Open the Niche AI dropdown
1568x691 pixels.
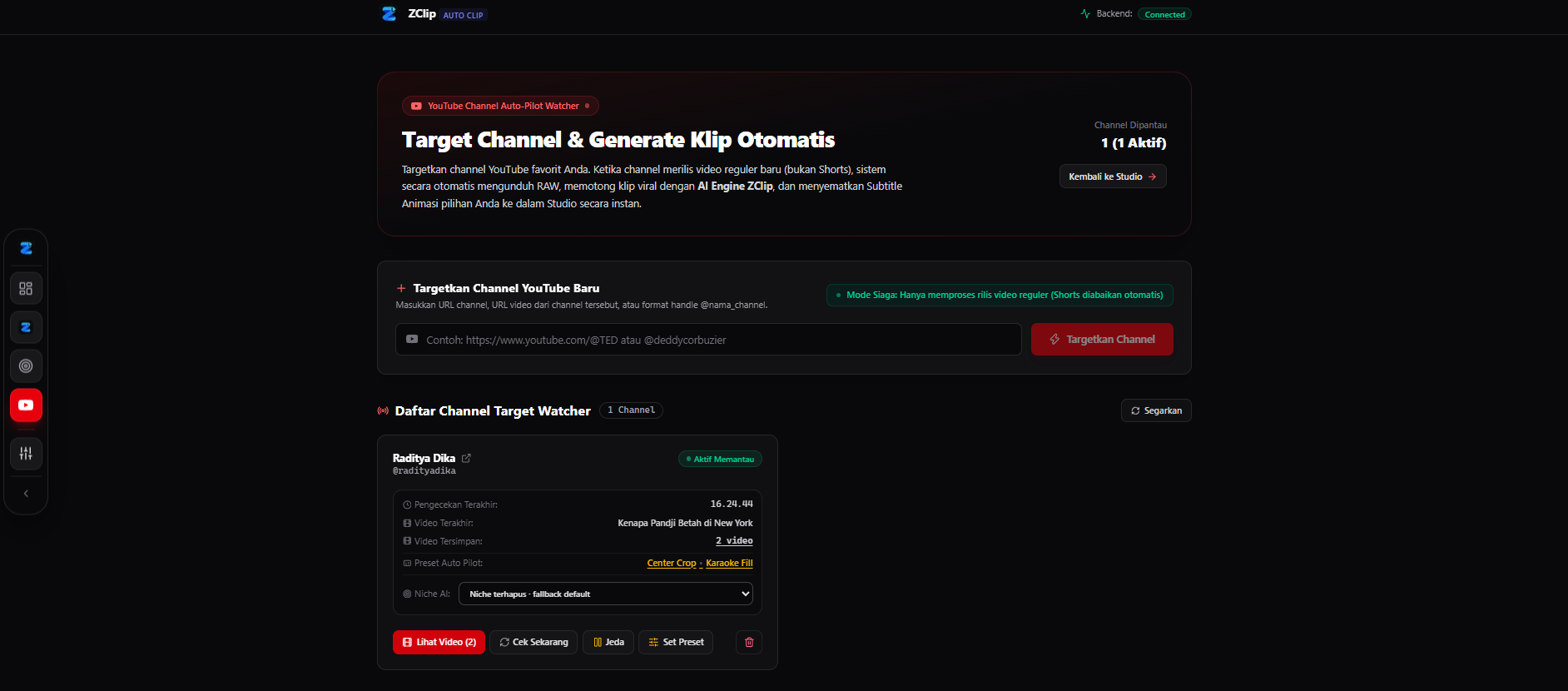[606, 594]
